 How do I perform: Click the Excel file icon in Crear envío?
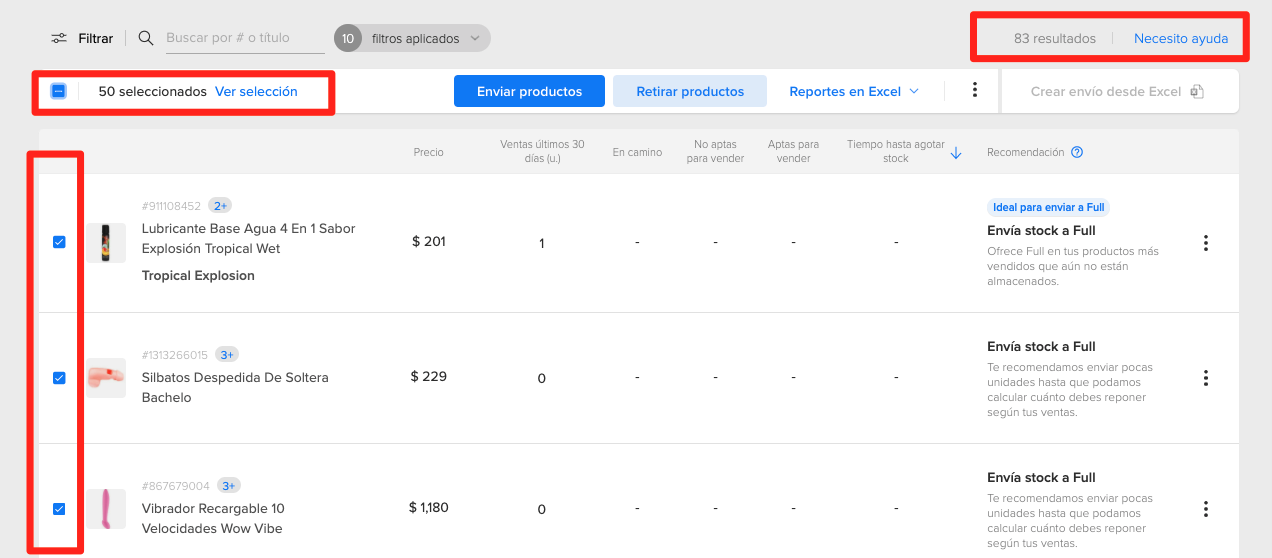click(x=1197, y=91)
